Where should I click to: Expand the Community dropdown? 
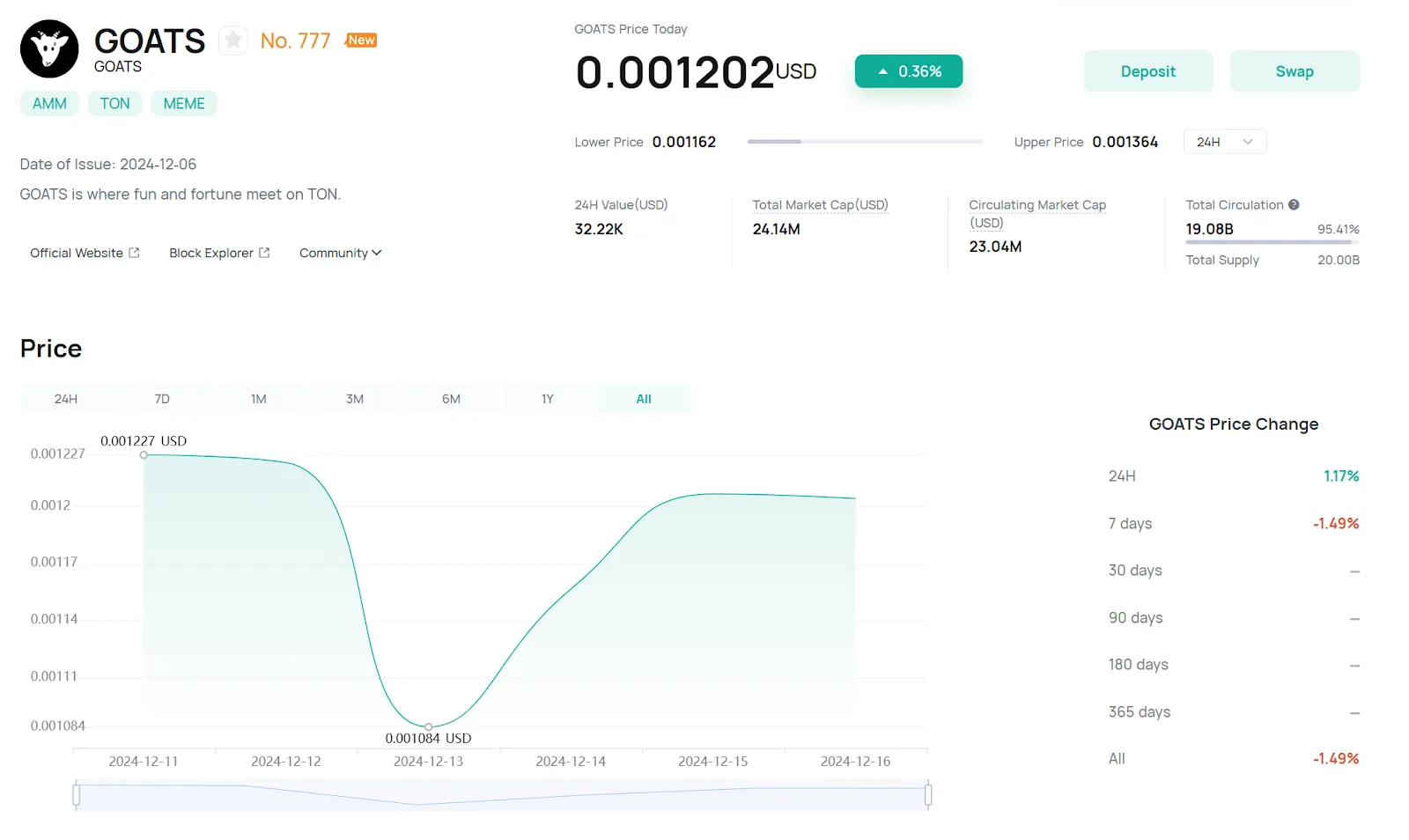(x=340, y=253)
